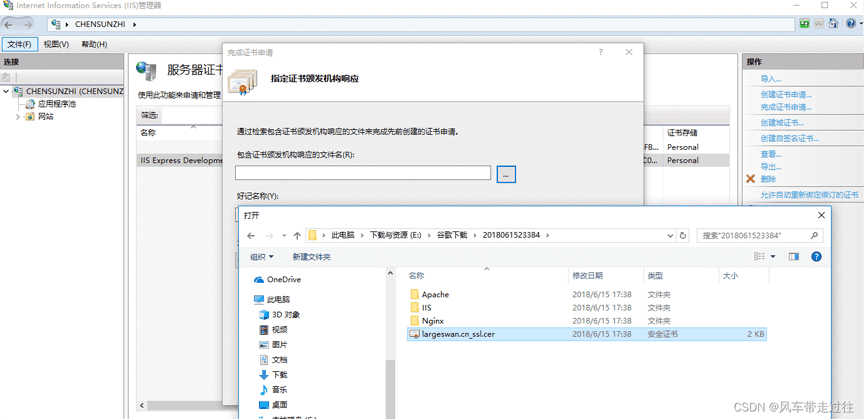The image size is (864, 419).
Task: Expand the 网站 node in Connections tree
Action: [18, 117]
